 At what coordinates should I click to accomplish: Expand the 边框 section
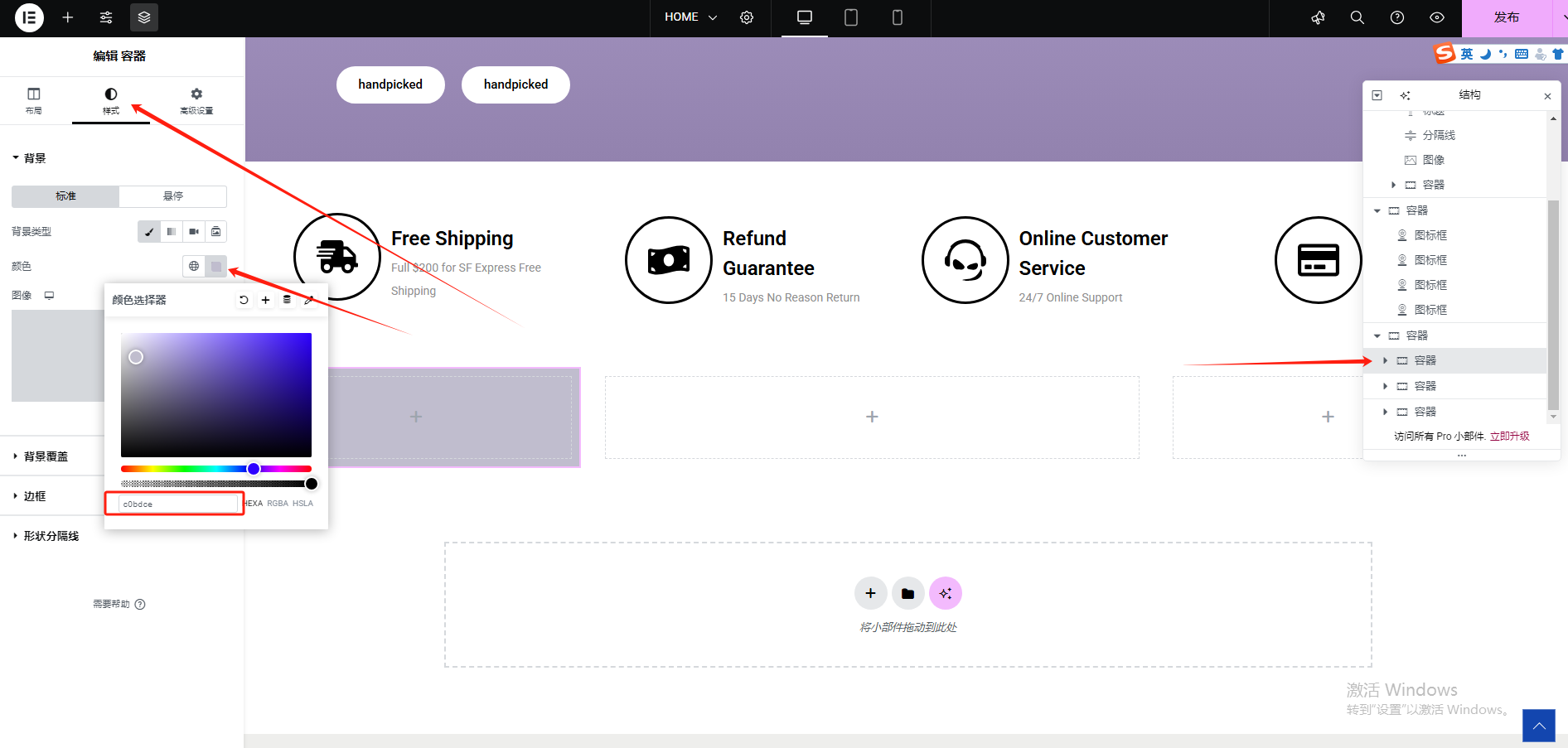pyautogui.click(x=35, y=496)
